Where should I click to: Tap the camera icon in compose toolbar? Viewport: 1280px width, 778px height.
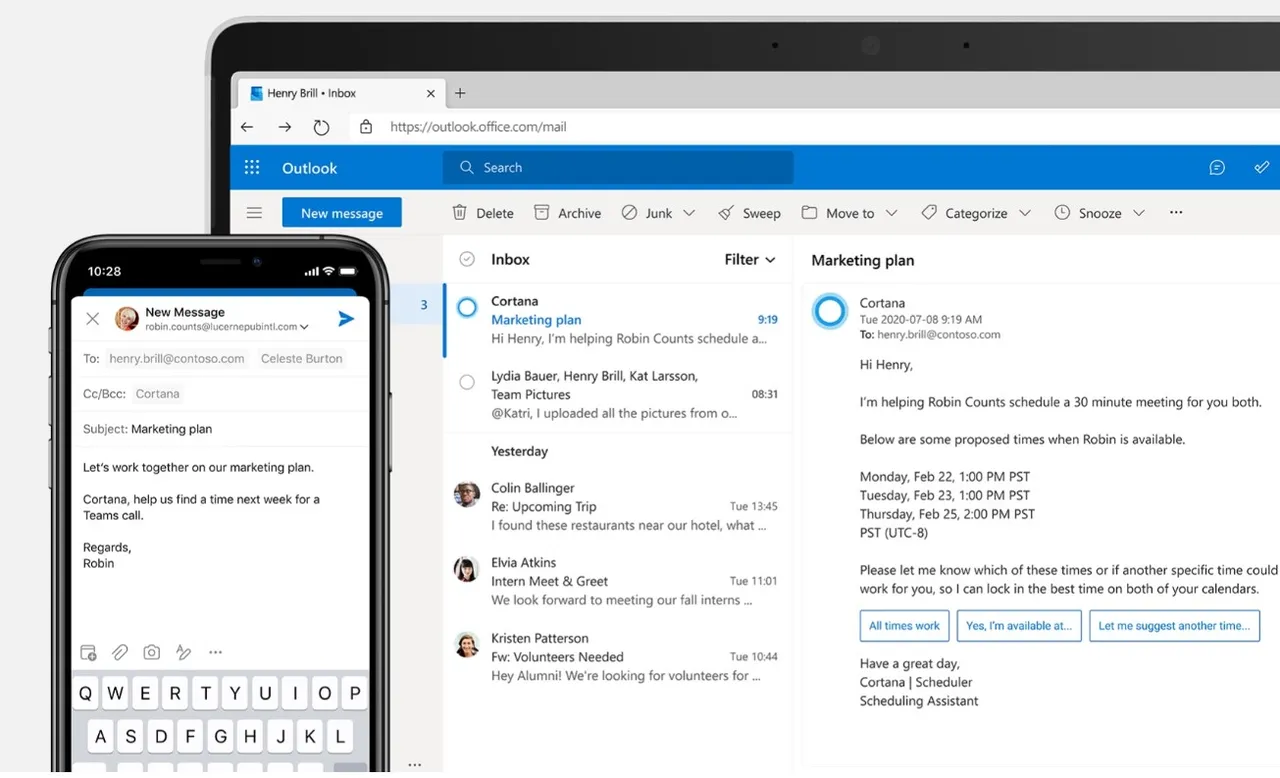point(152,652)
